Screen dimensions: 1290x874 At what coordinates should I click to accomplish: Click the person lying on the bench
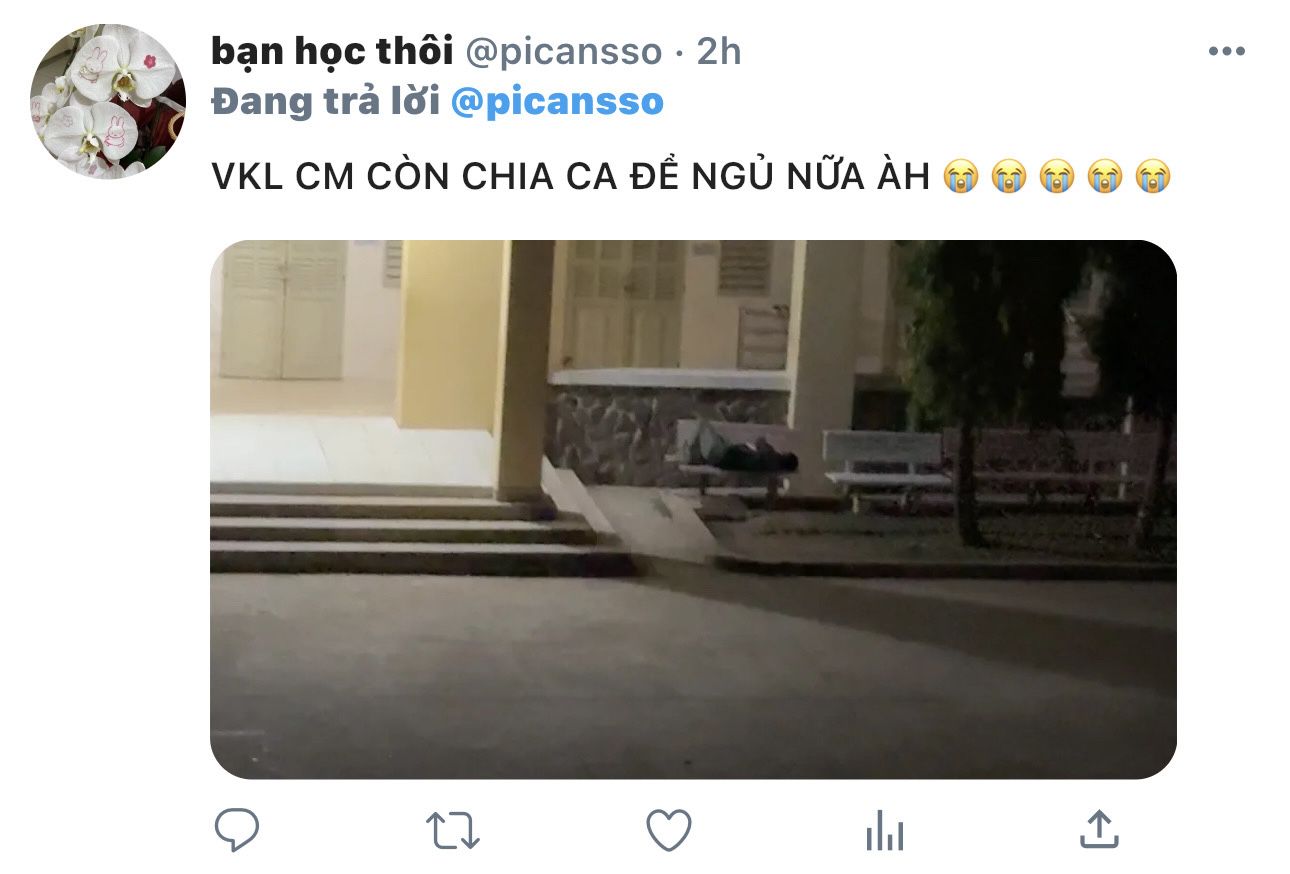(x=745, y=455)
